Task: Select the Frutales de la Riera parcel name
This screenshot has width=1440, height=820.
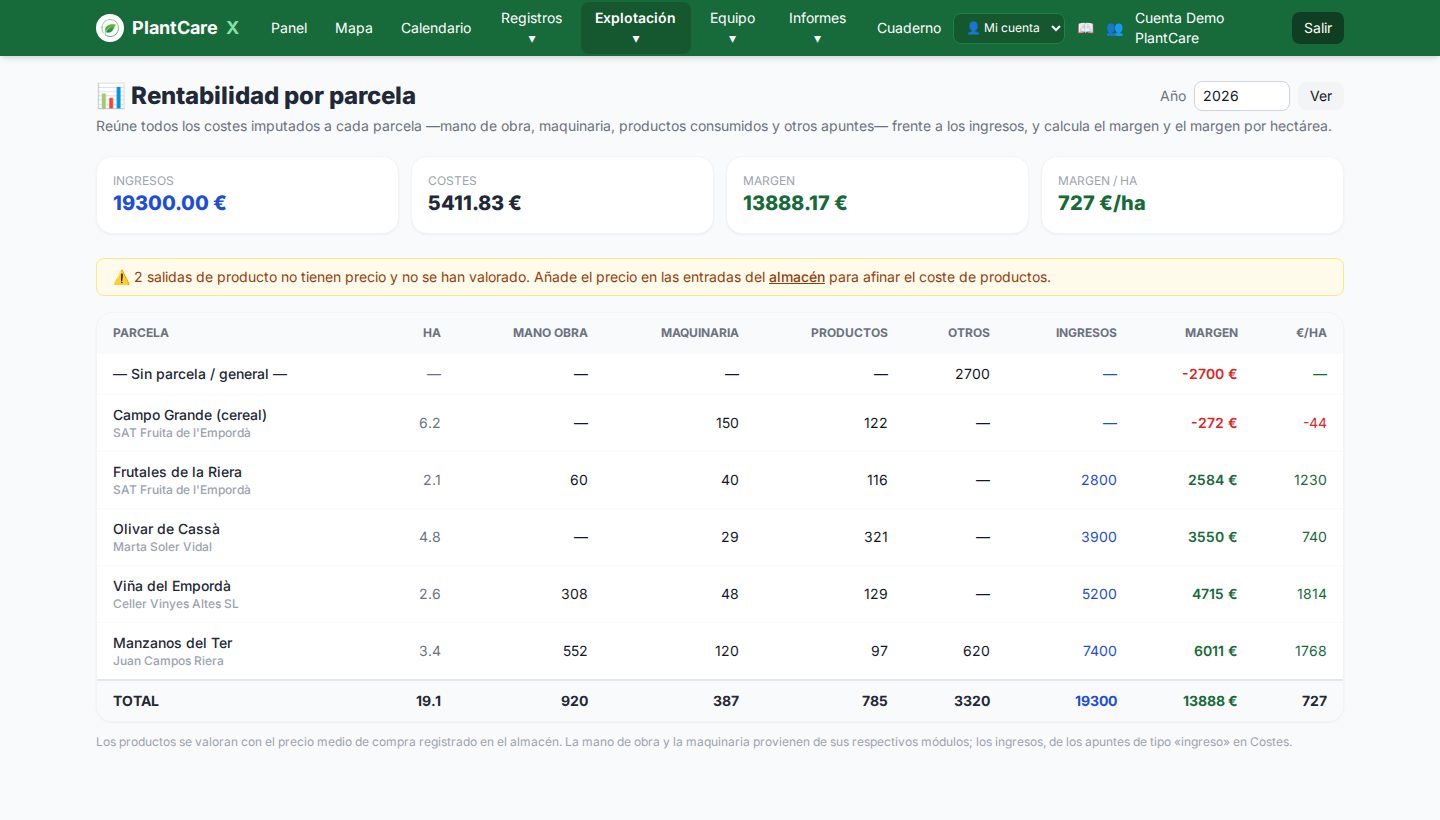Action: pyautogui.click(x=177, y=472)
